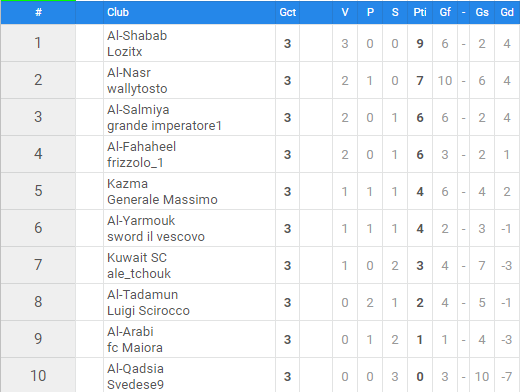The height and width of the screenshot is (392, 520).
Task: Sort standings by Gct header
Action: (288, 12)
